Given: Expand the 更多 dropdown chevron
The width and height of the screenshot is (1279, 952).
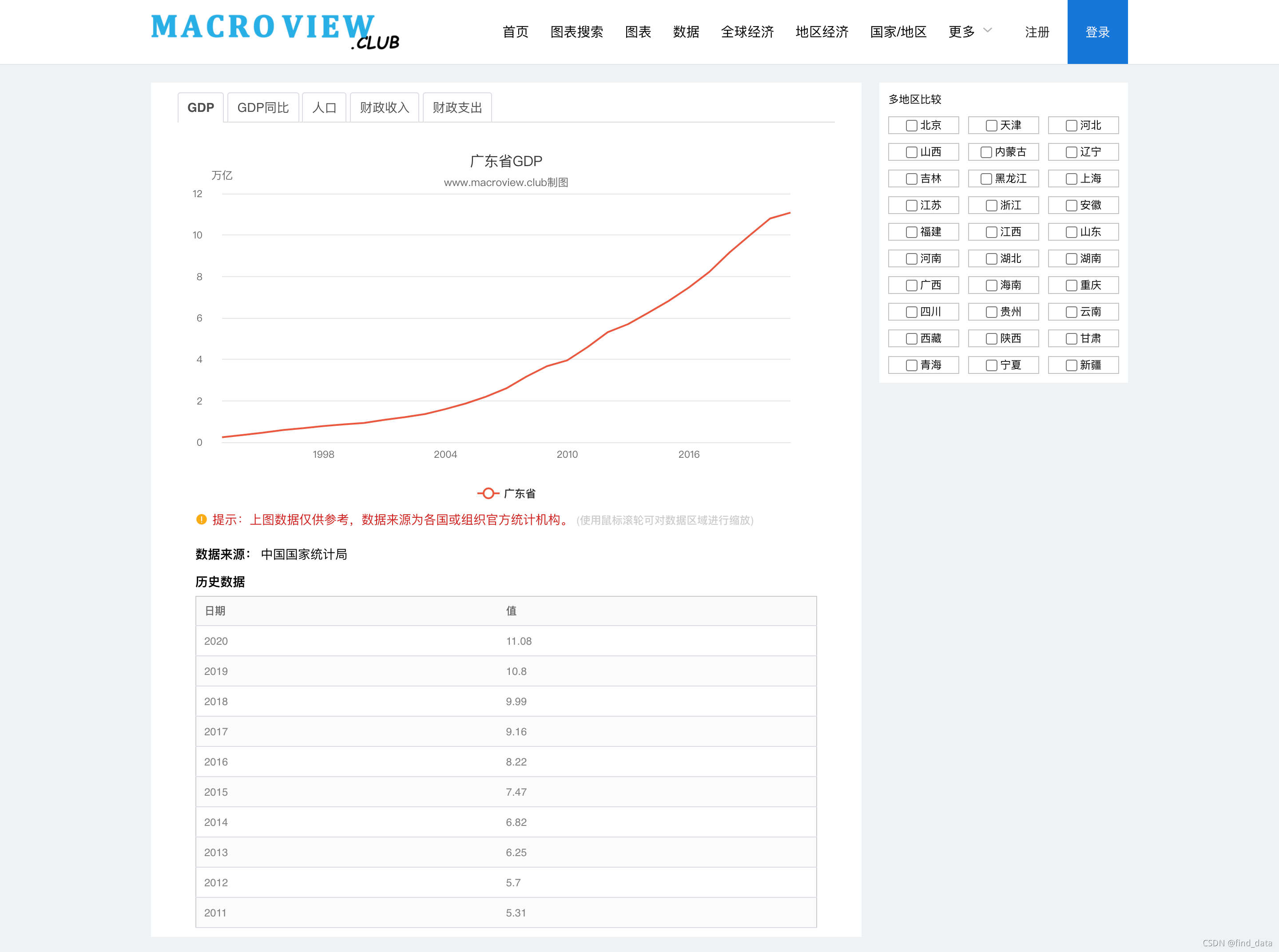Looking at the screenshot, I should (987, 31).
